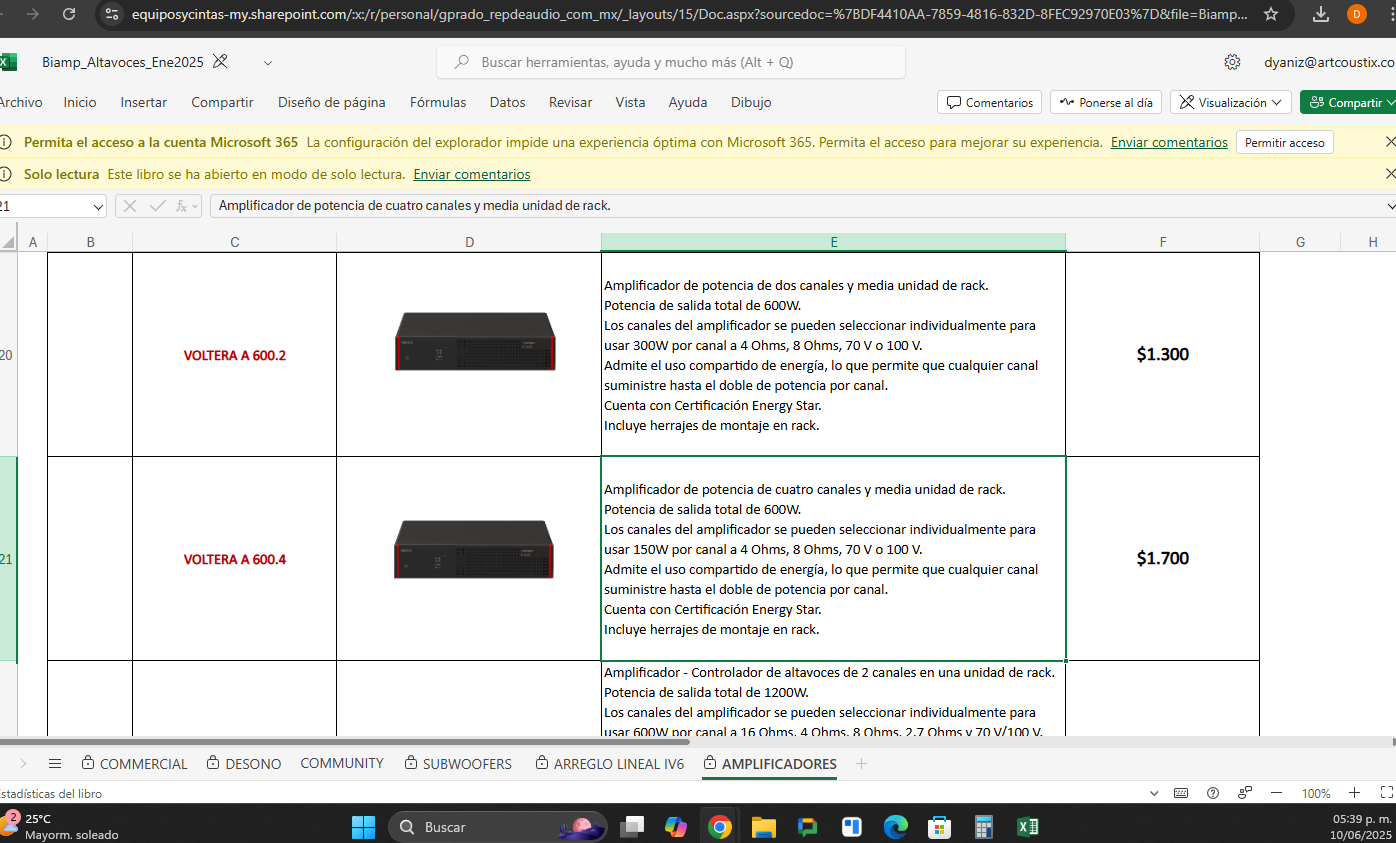Zoom in with the plus icon
Image resolution: width=1396 pixels, height=843 pixels.
point(1354,793)
